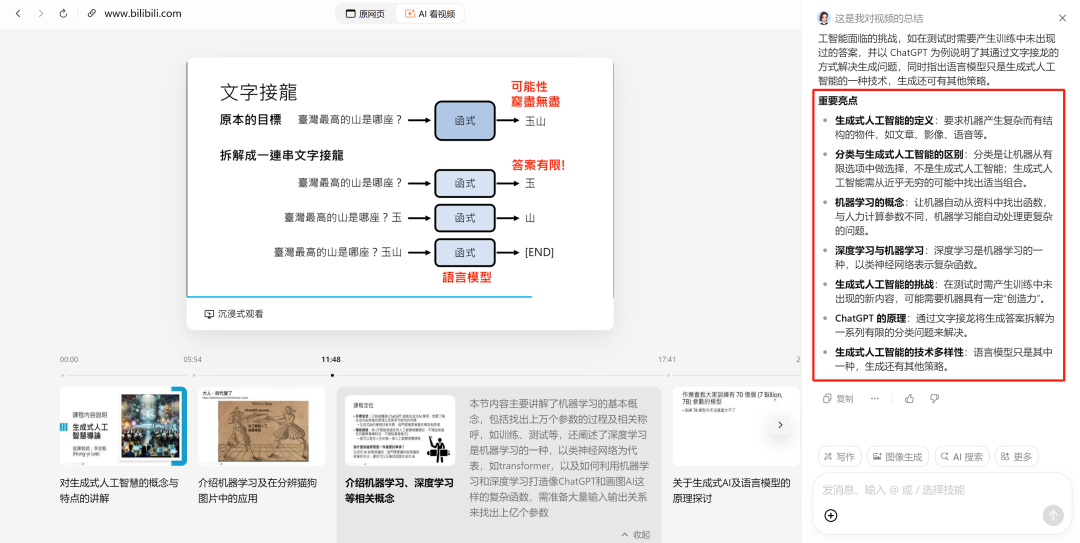Click the AI 搜索 skill button
The height and width of the screenshot is (543, 1080).
click(962, 456)
